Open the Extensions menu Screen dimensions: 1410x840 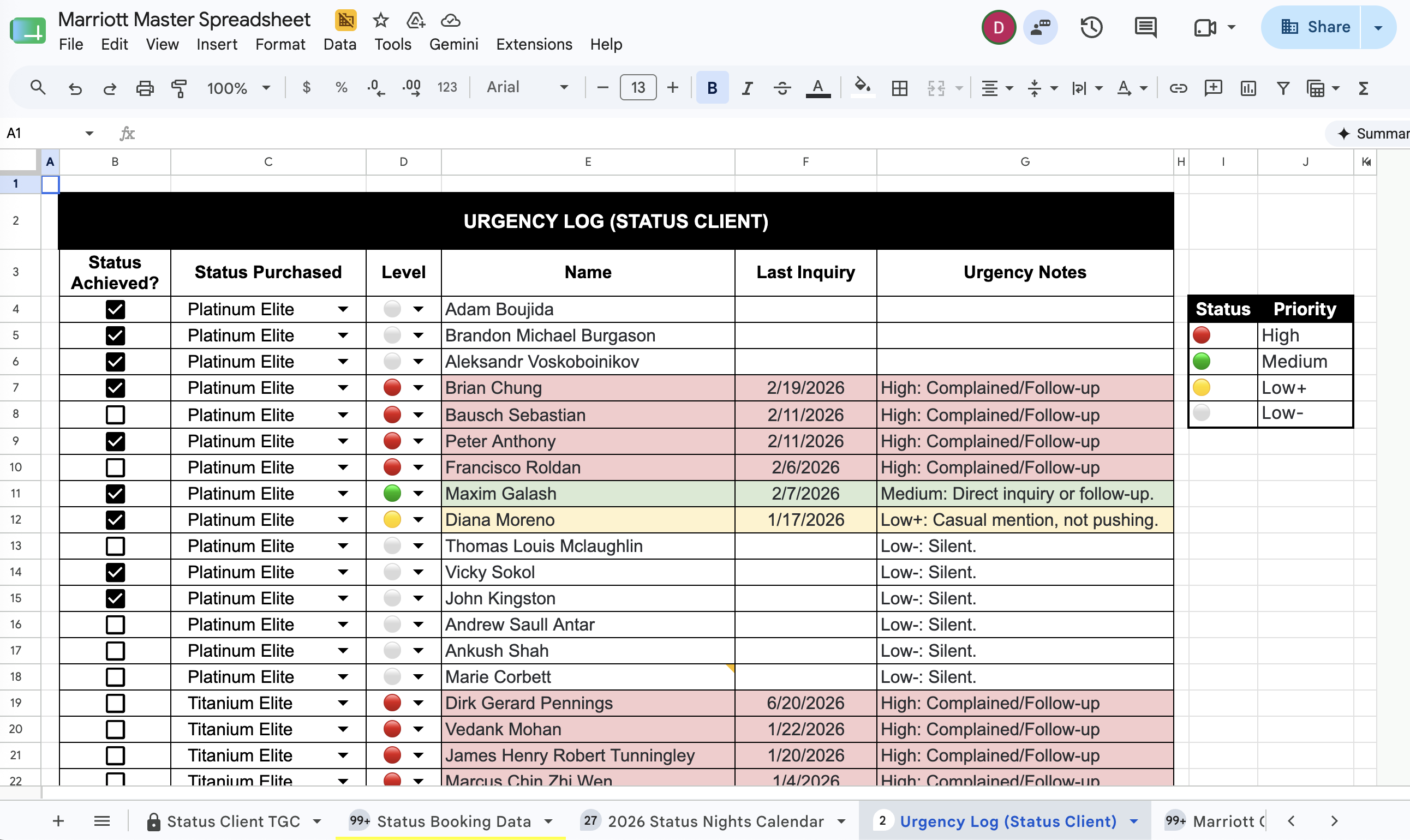[x=534, y=44]
